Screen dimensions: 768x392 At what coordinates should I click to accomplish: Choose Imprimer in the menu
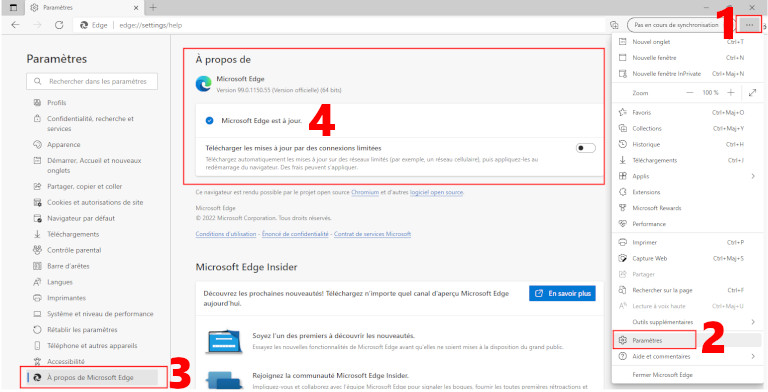pyautogui.click(x=686, y=243)
